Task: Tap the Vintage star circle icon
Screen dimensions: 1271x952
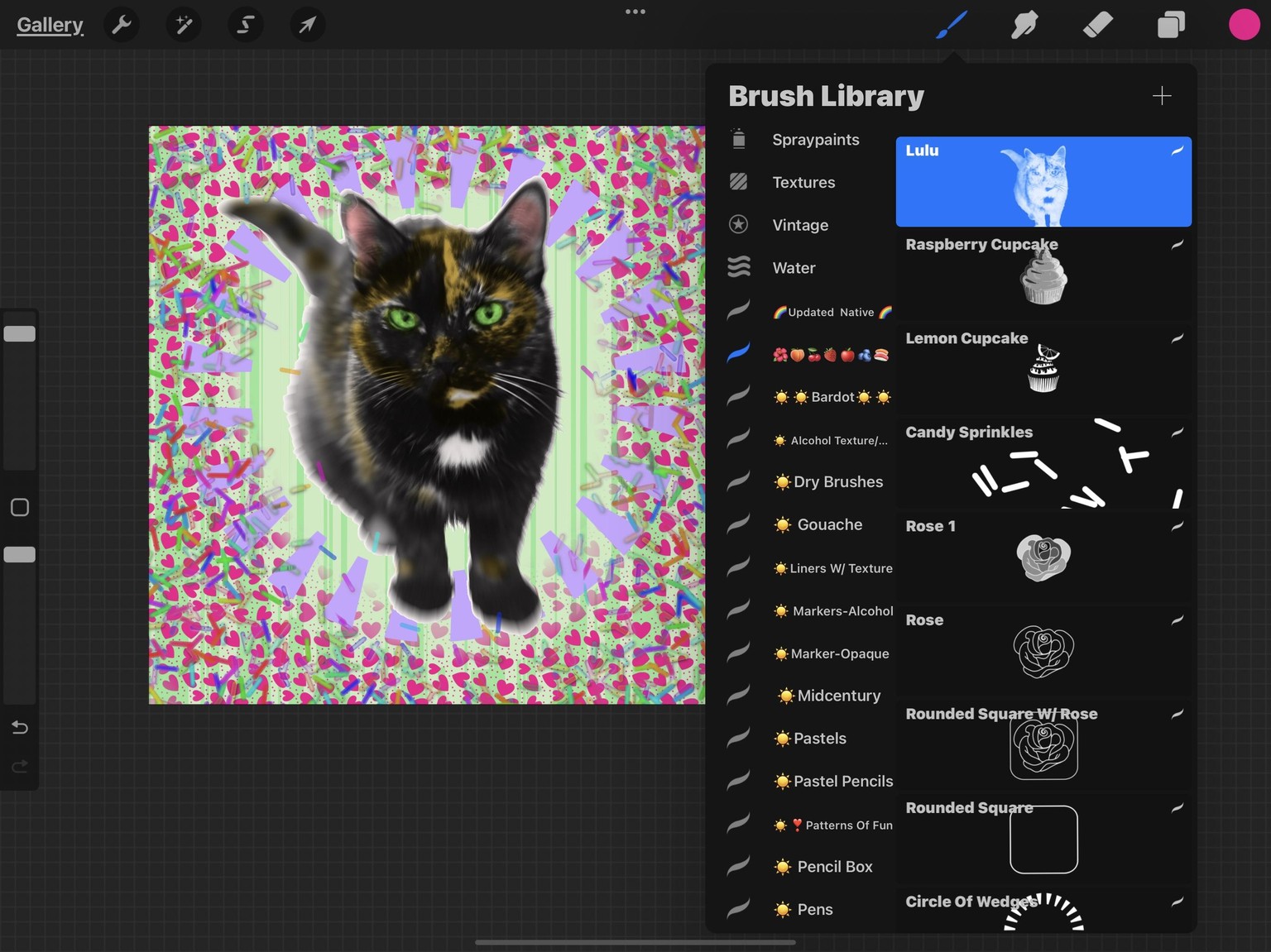Action: click(739, 224)
